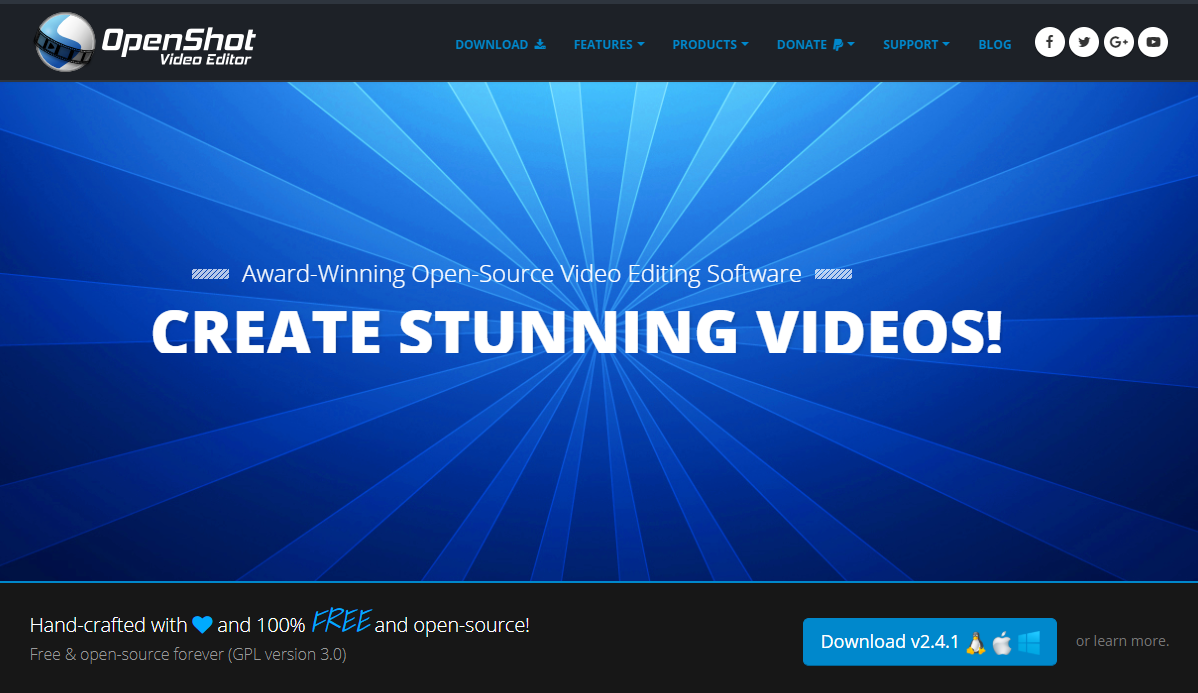Screen dimensions: 1198x693
Task: Open the Facebook social icon
Action: click(1049, 42)
